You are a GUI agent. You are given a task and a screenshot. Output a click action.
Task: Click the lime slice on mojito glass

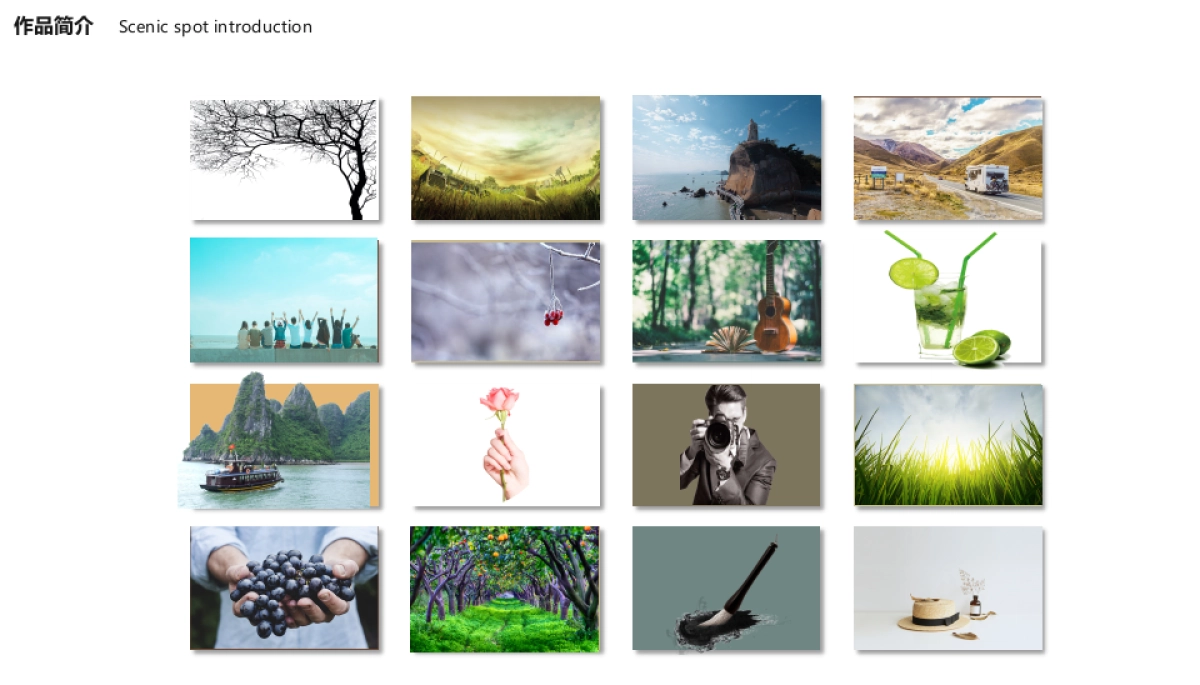[x=914, y=273]
